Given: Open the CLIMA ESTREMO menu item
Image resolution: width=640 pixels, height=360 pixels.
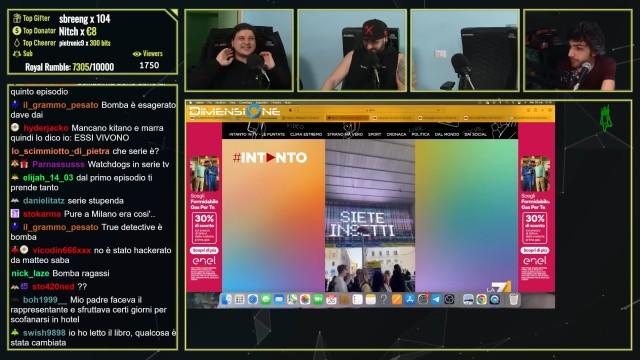Looking at the screenshot, I should (306, 134).
